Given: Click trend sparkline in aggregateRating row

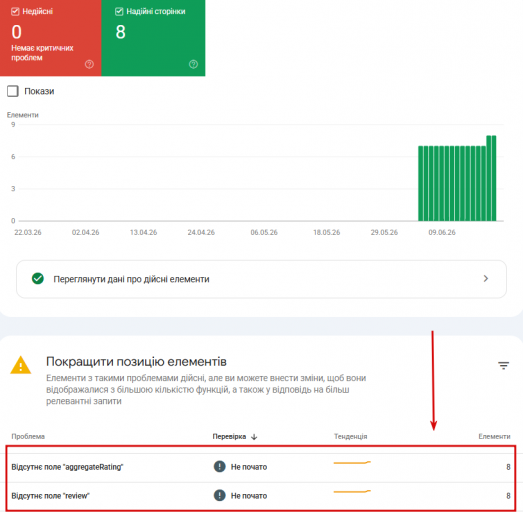Looking at the screenshot, I should coord(352,462).
